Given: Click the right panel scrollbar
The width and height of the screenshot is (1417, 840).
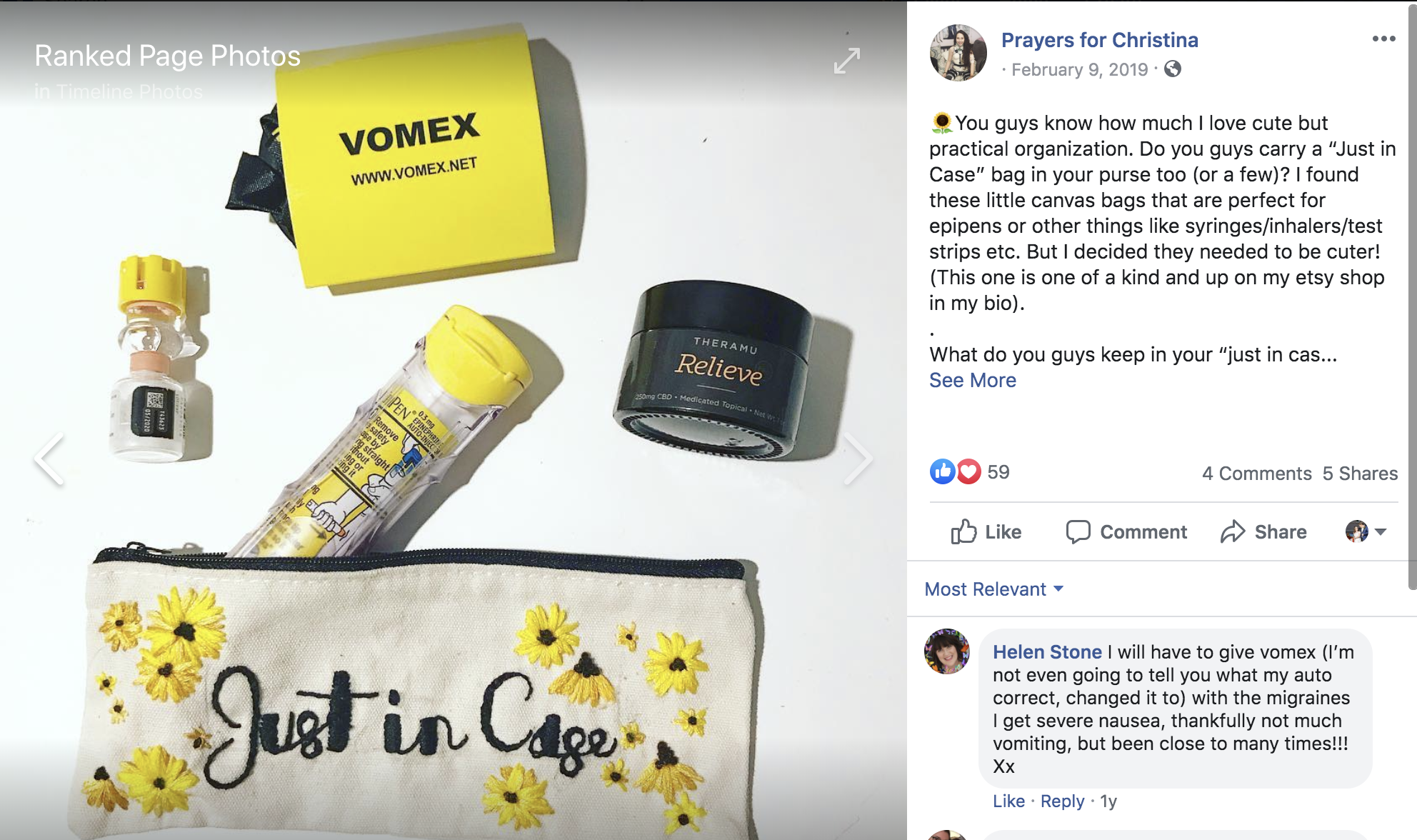Looking at the screenshot, I should (1412, 300).
